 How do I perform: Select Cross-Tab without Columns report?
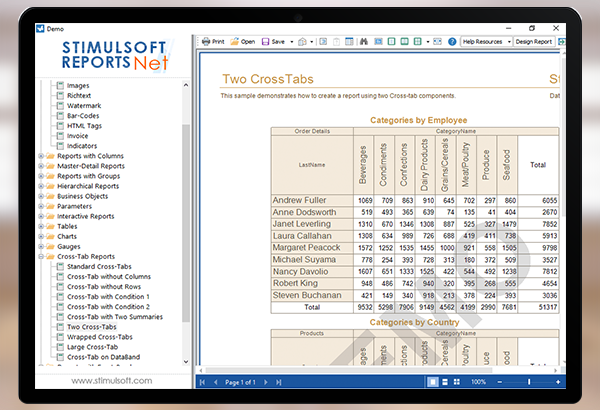pos(109,276)
